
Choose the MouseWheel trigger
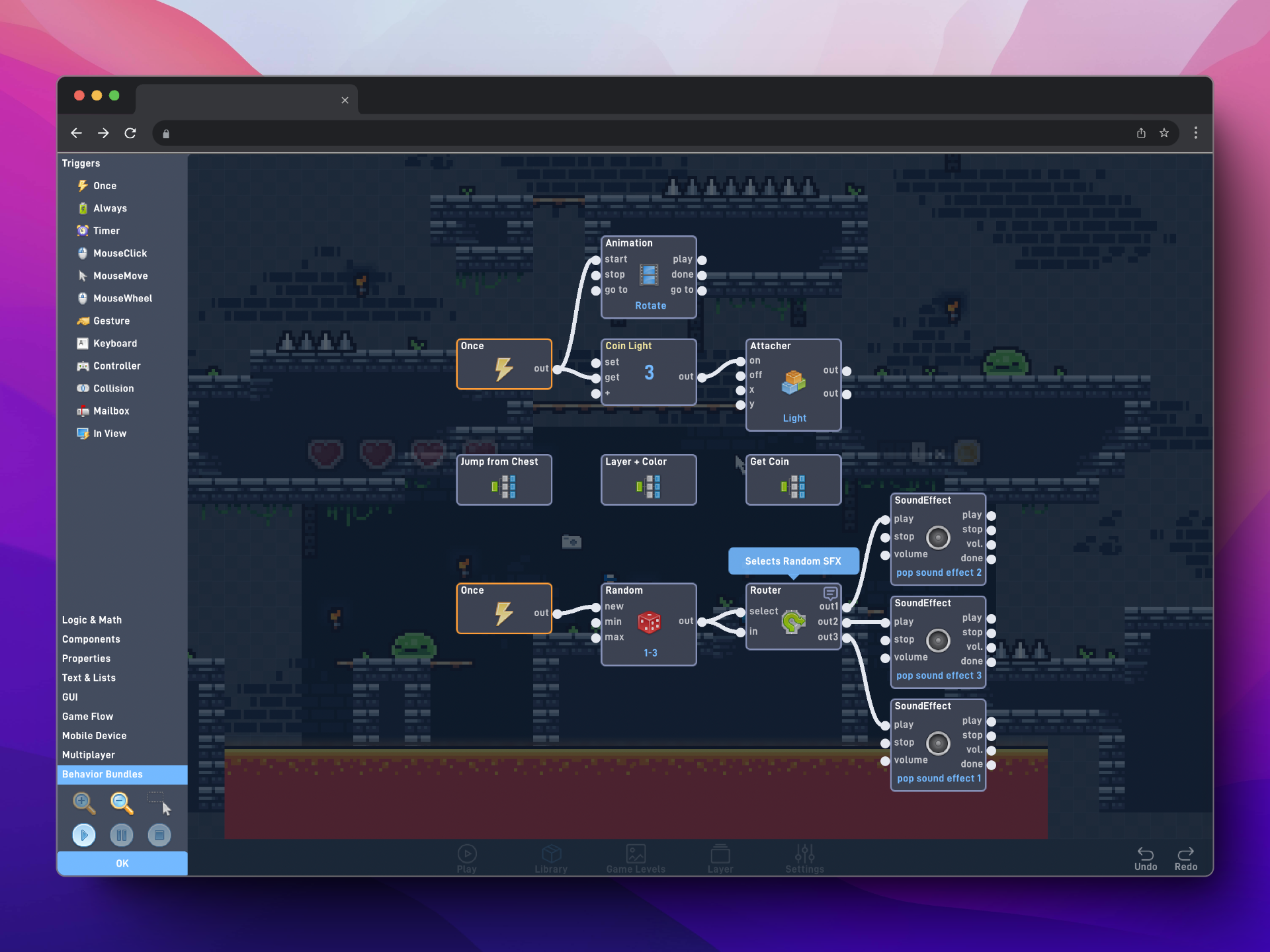pos(114,298)
